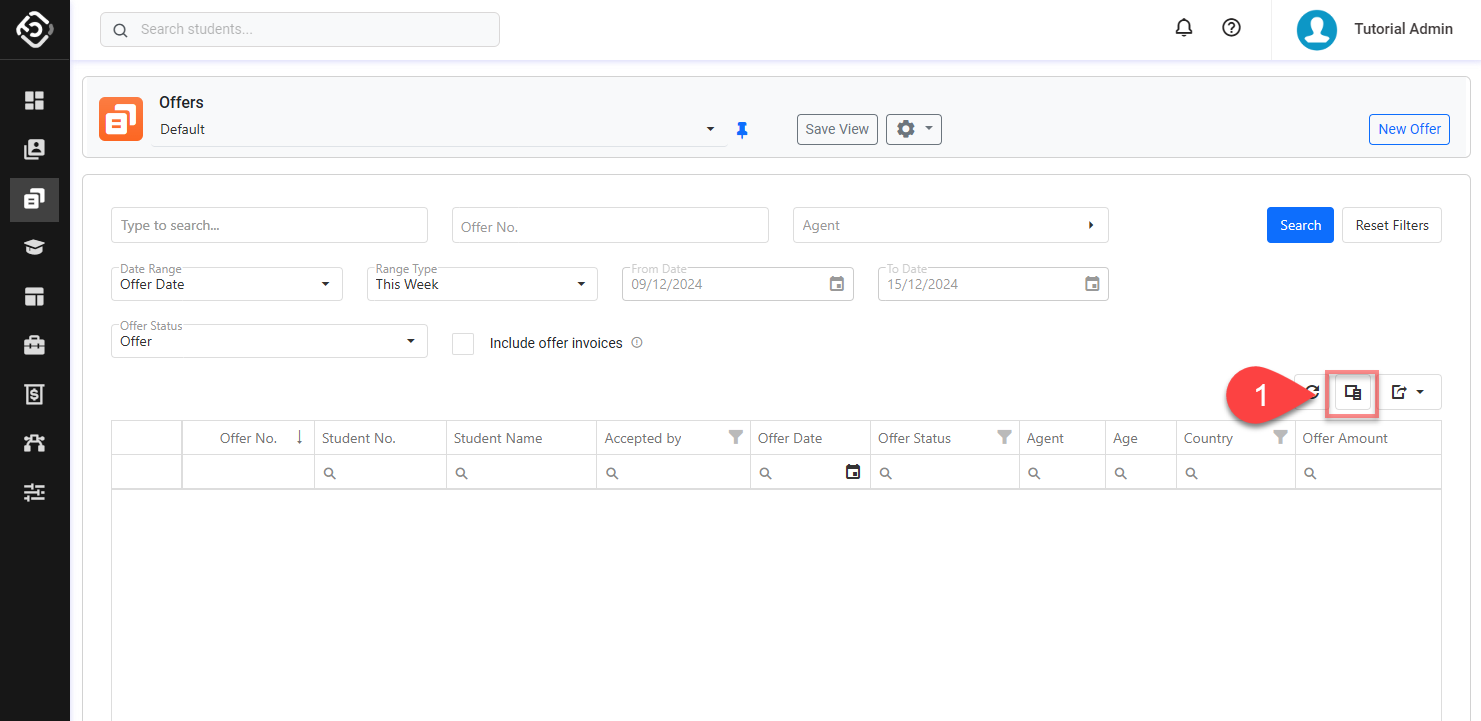Screen dimensions: 1481x721
Task: Click the Country filter cell
Action: coord(1236,472)
